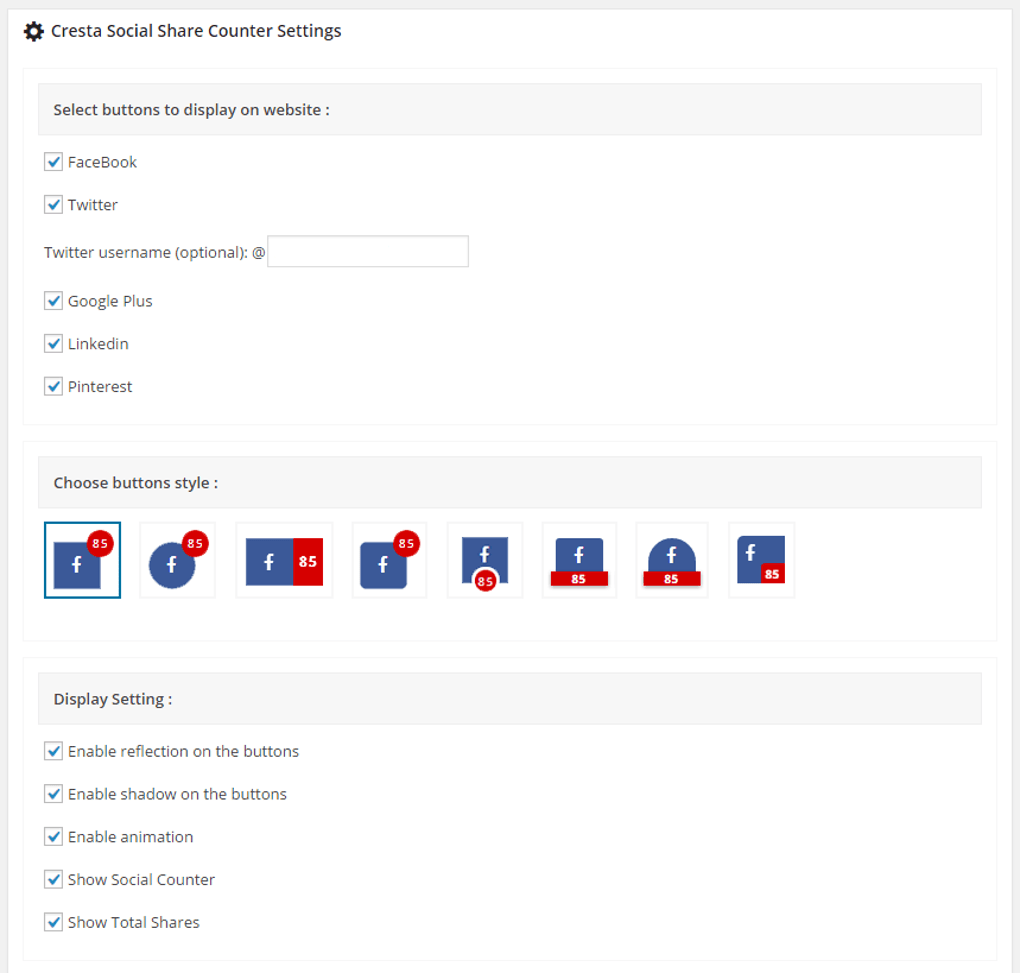Choose the circle button style
Viewport: 1020px width, 973px height.
pyautogui.click(x=177, y=560)
